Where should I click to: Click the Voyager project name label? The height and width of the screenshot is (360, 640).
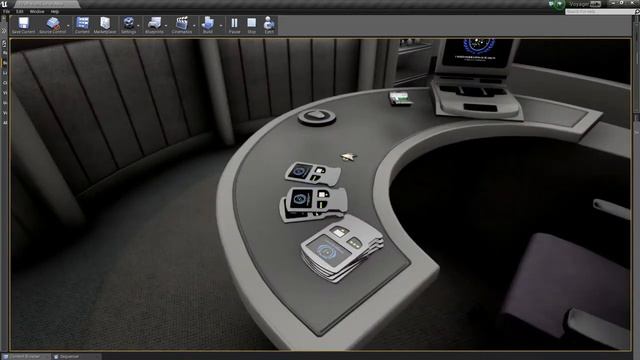[579, 4]
